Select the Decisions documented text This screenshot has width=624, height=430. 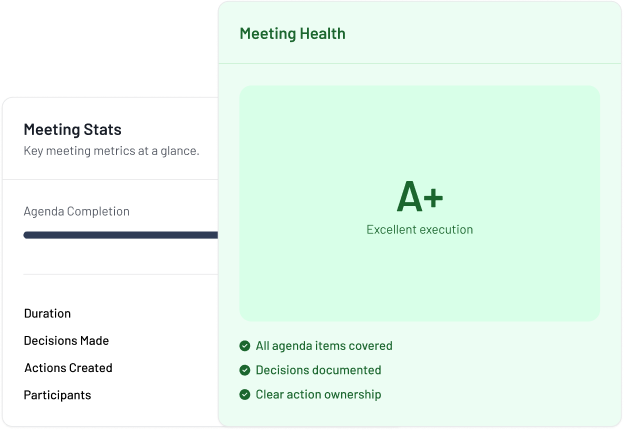click(x=318, y=370)
